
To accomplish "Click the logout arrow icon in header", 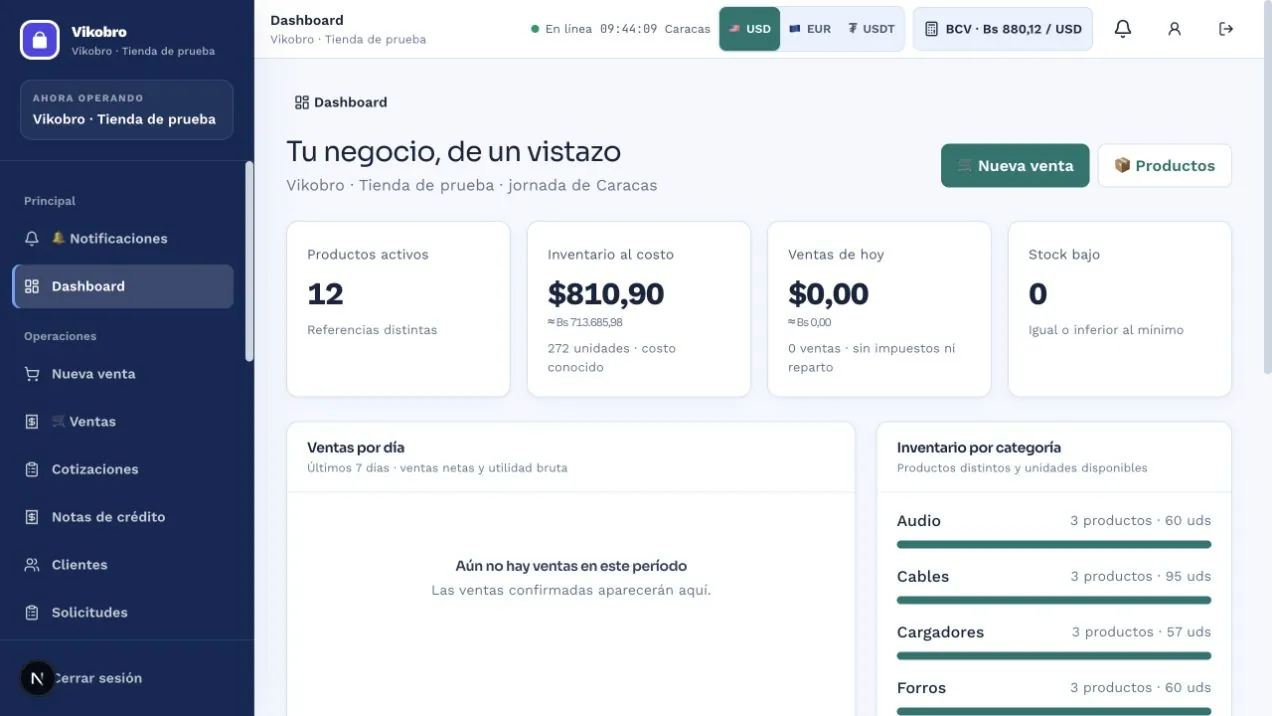I will (1226, 29).
